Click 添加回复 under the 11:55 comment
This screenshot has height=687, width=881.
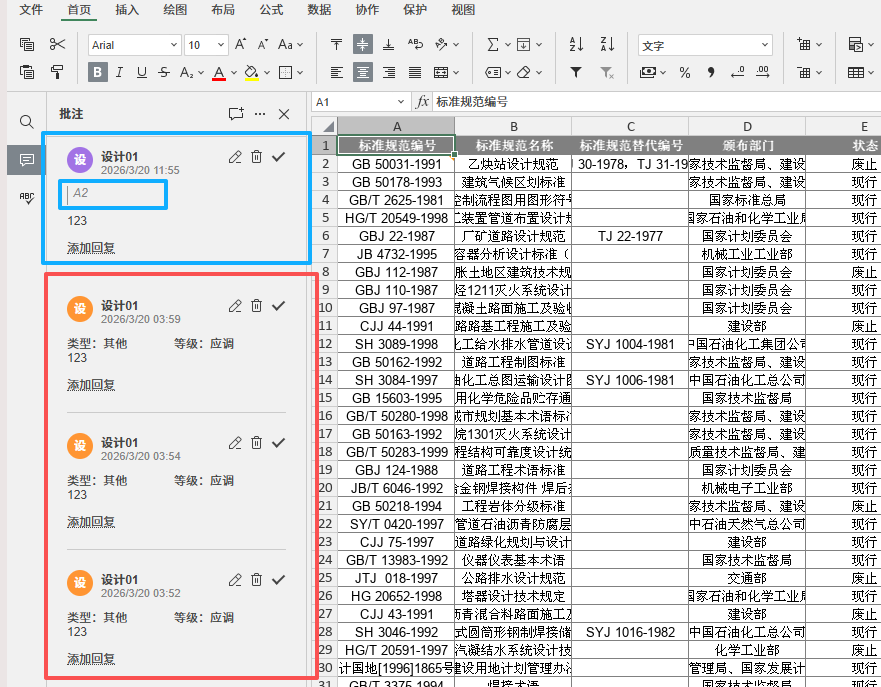(x=91, y=248)
